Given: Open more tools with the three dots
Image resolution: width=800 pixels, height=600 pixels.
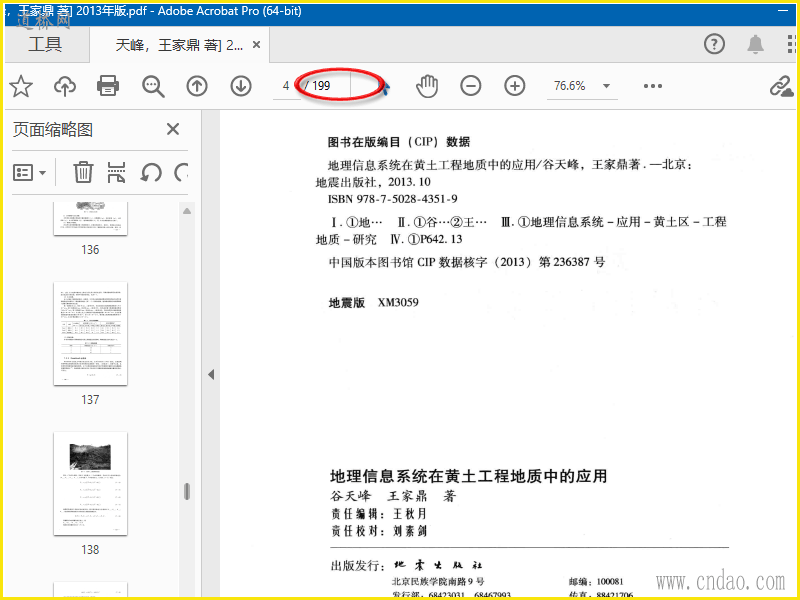Looking at the screenshot, I should pyautogui.click(x=653, y=86).
